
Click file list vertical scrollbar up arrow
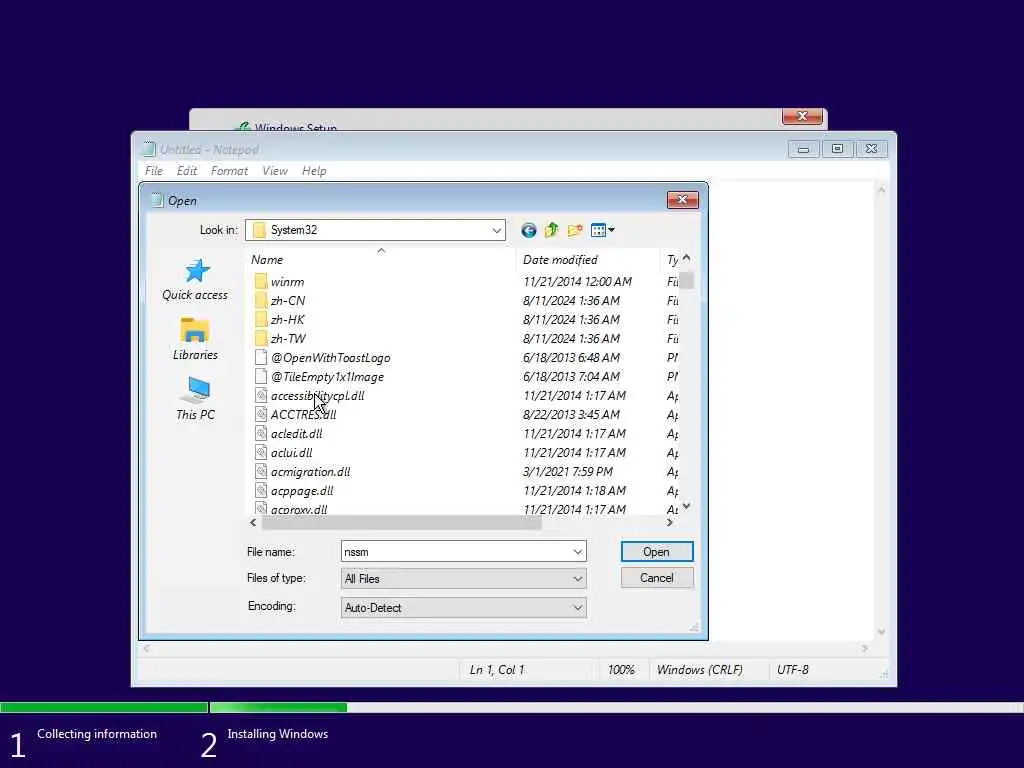point(686,258)
